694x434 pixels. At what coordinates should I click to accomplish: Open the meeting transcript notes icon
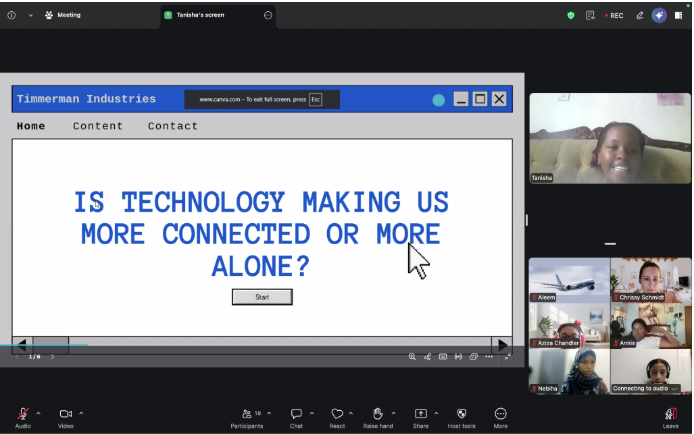590,15
